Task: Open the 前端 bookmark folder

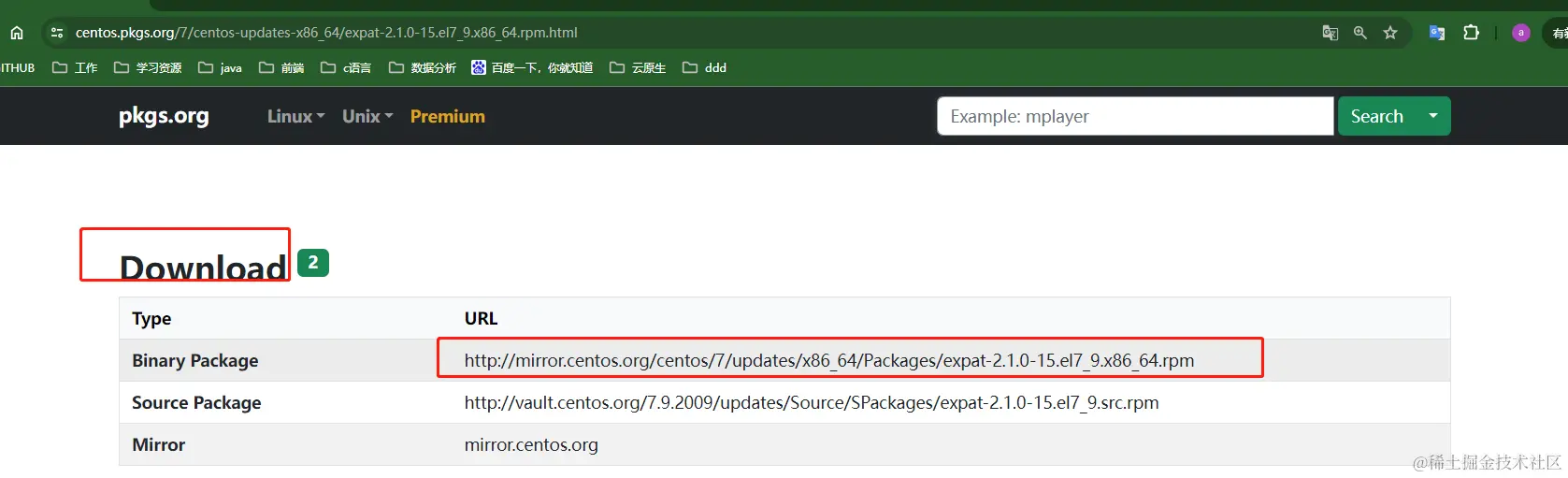Action: (281, 67)
